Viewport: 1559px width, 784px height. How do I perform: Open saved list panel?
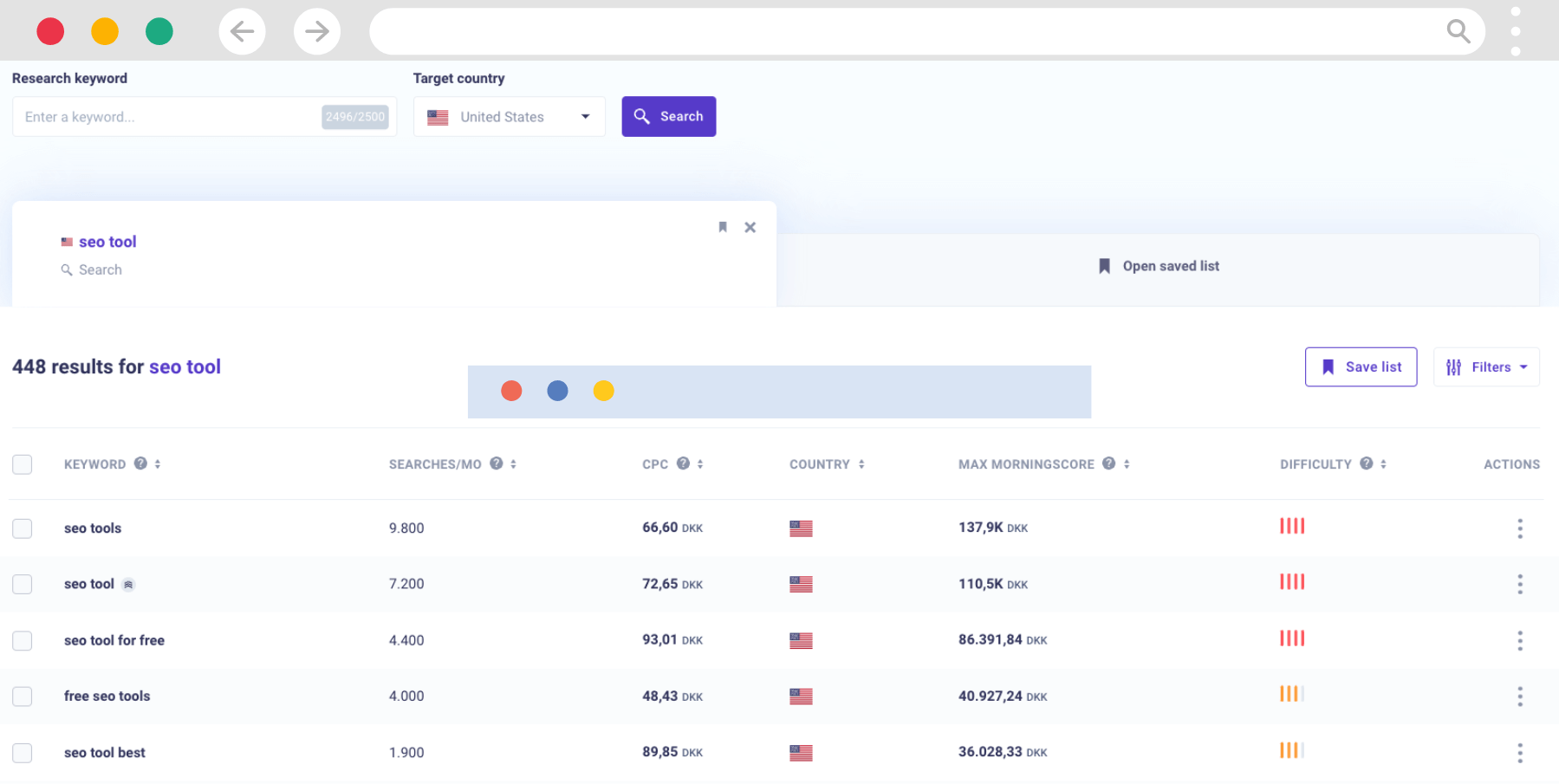(x=1159, y=266)
